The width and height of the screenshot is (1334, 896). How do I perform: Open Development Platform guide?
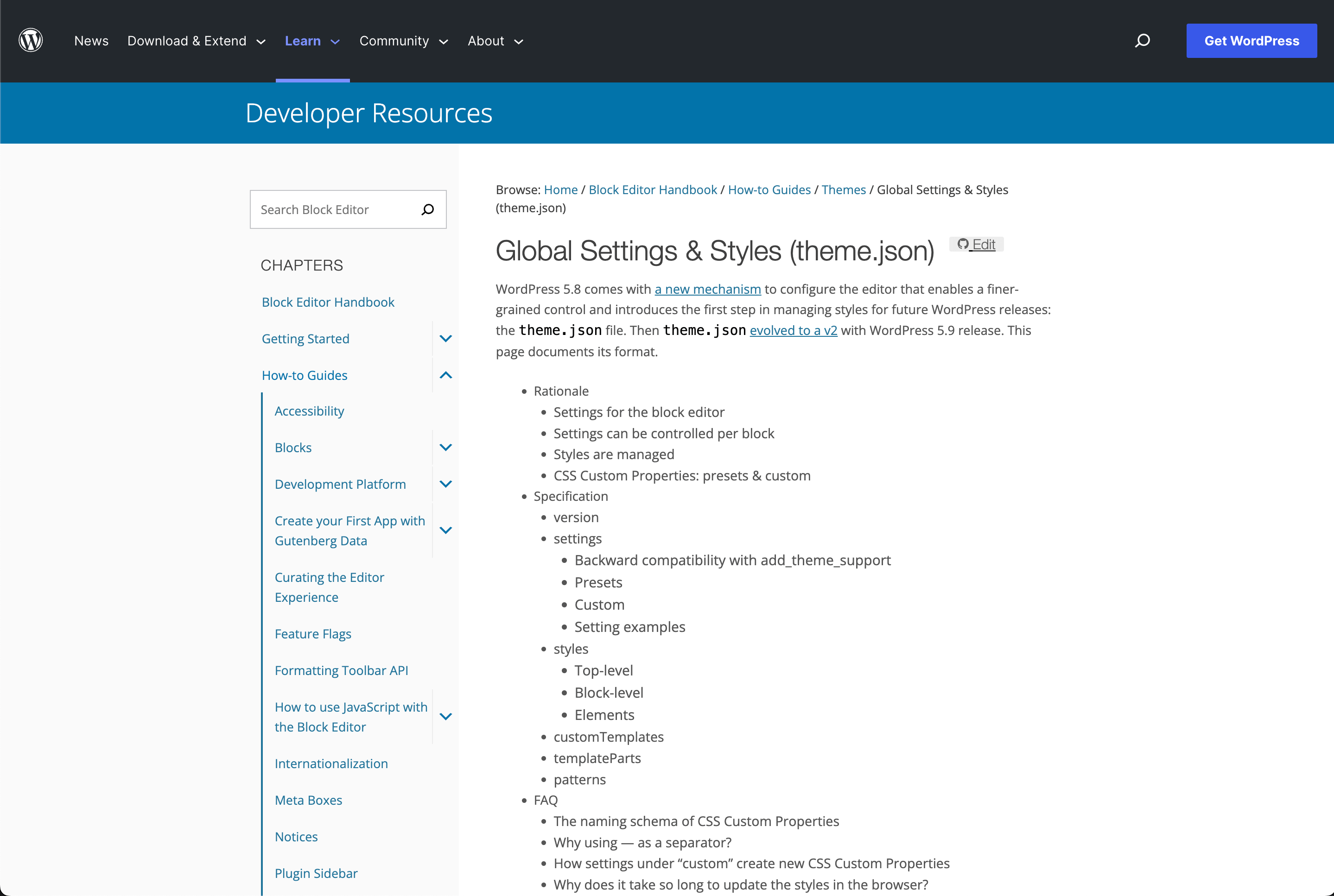pos(340,484)
